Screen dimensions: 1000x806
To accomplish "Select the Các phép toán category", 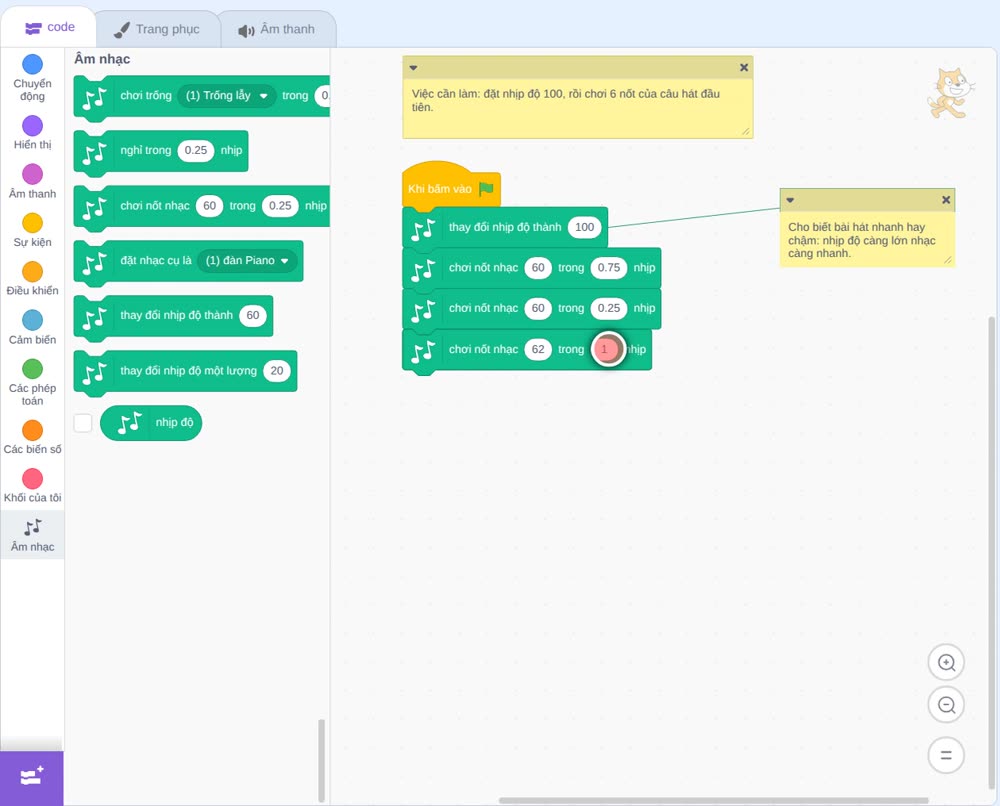I will coord(33,383).
